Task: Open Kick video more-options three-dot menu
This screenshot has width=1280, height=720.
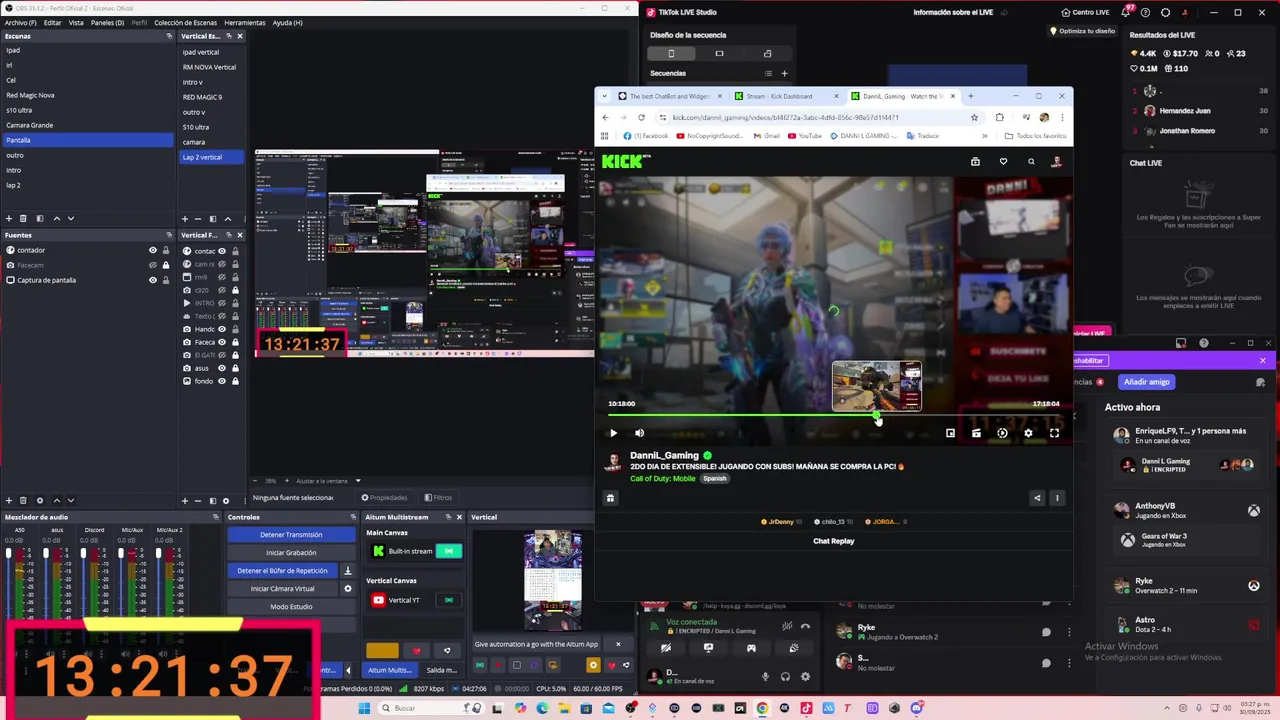Action: tap(1057, 498)
